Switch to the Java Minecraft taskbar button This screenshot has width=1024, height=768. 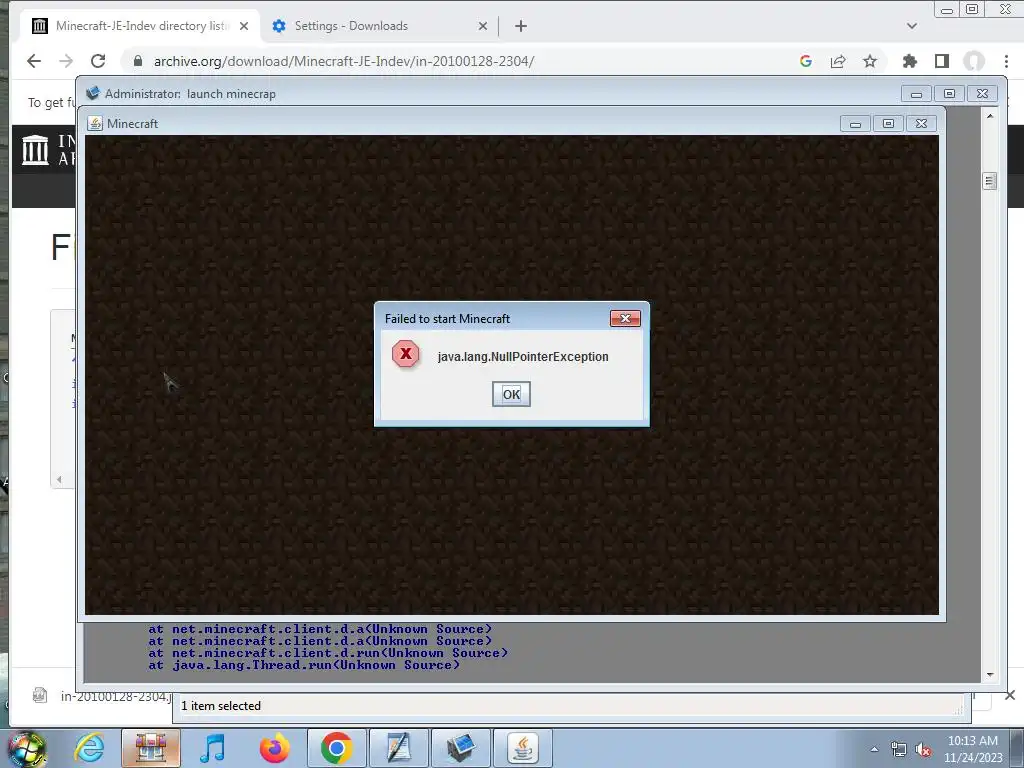point(522,748)
